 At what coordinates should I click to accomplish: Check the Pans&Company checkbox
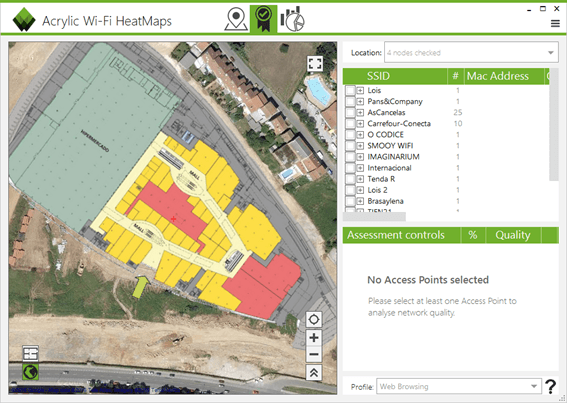click(350, 102)
